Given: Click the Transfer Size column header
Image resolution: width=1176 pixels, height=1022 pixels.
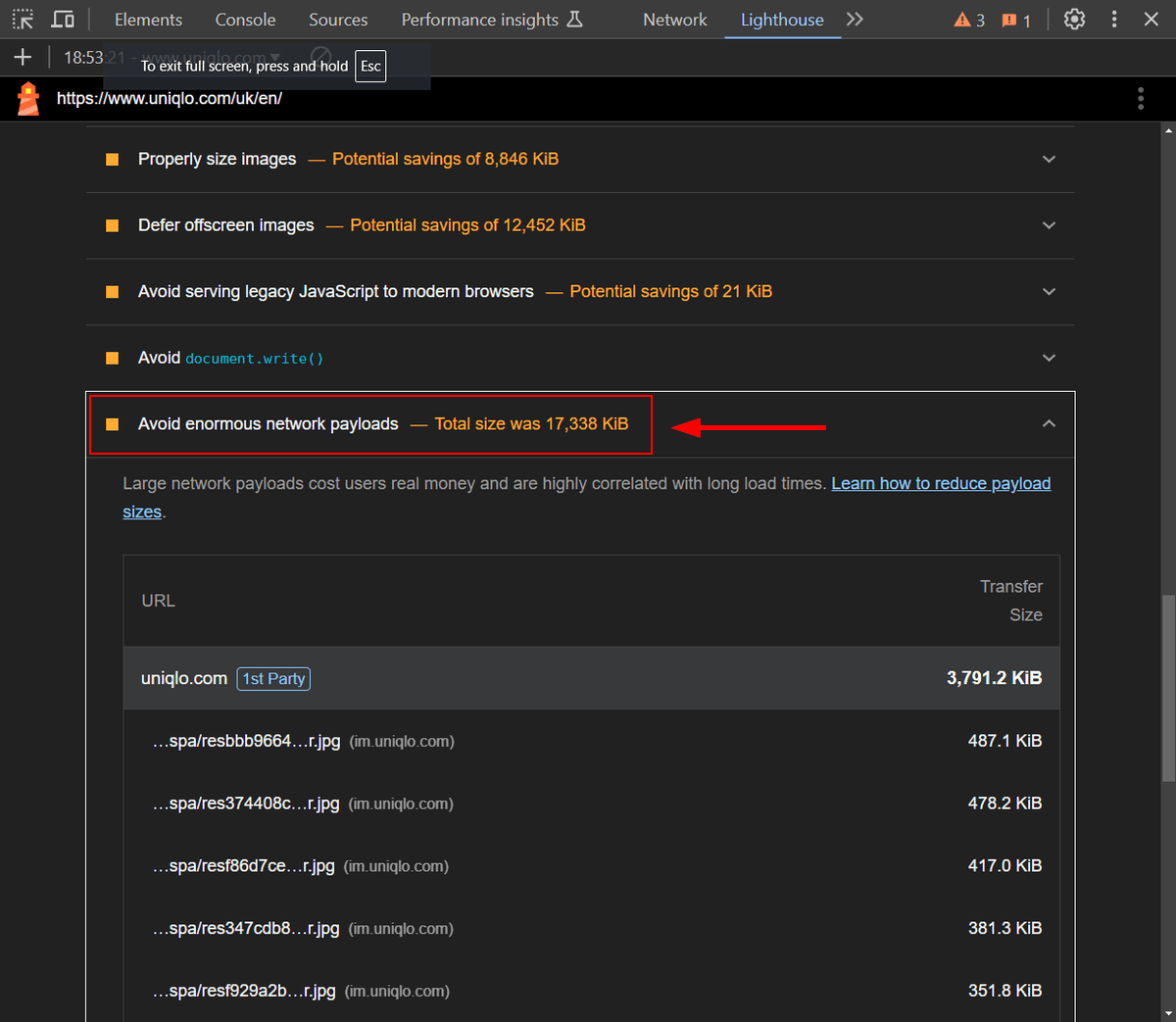Looking at the screenshot, I should [1011, 601].
